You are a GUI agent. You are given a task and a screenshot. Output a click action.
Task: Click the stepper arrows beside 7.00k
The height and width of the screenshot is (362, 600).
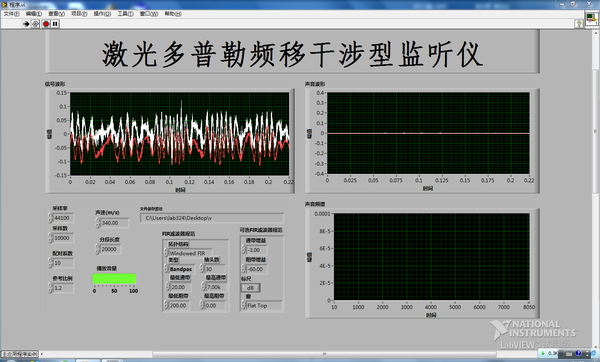203,287
